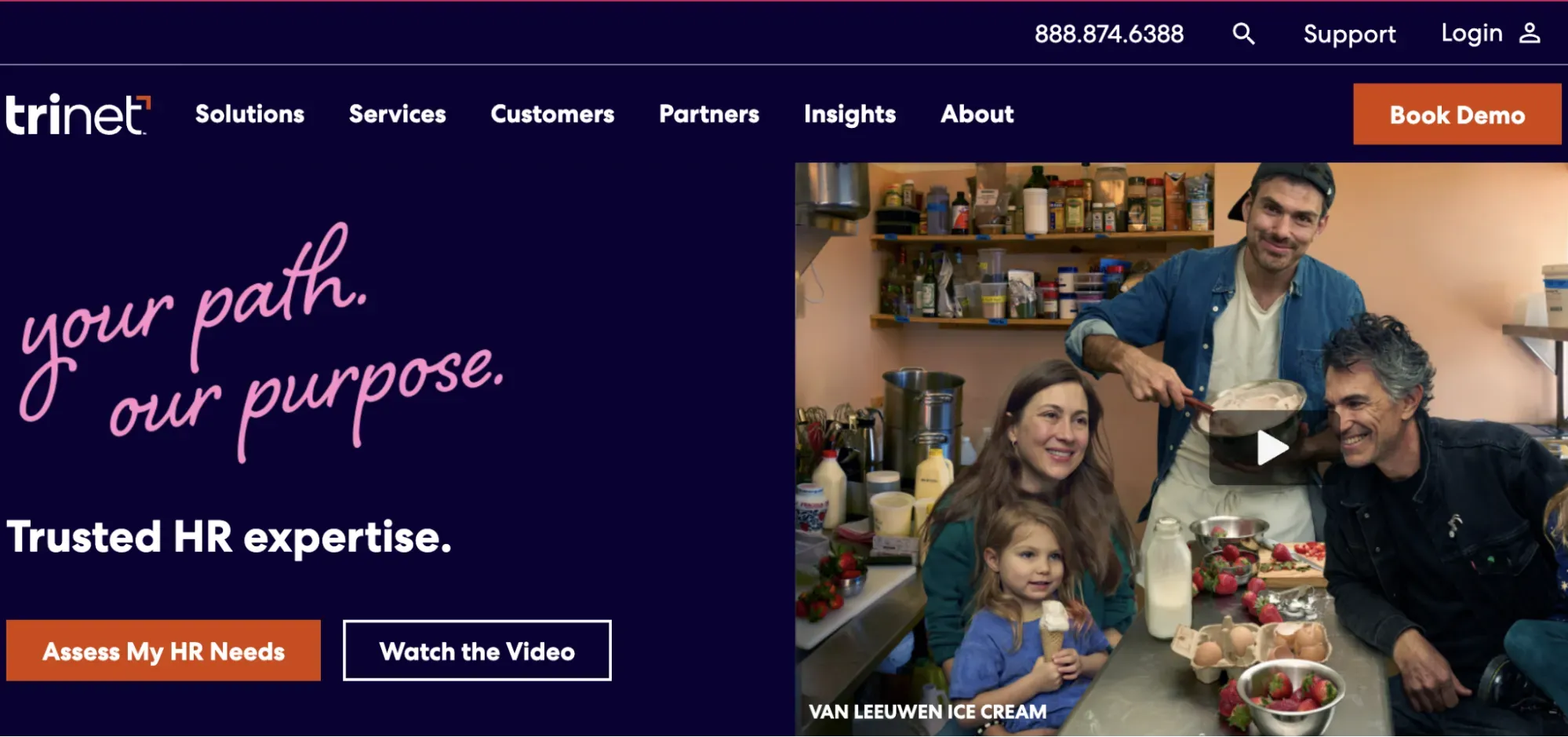The image size is (1568, 737).
Task: Open the About menu
Action: pyautogui.click(x=977, y=114)
